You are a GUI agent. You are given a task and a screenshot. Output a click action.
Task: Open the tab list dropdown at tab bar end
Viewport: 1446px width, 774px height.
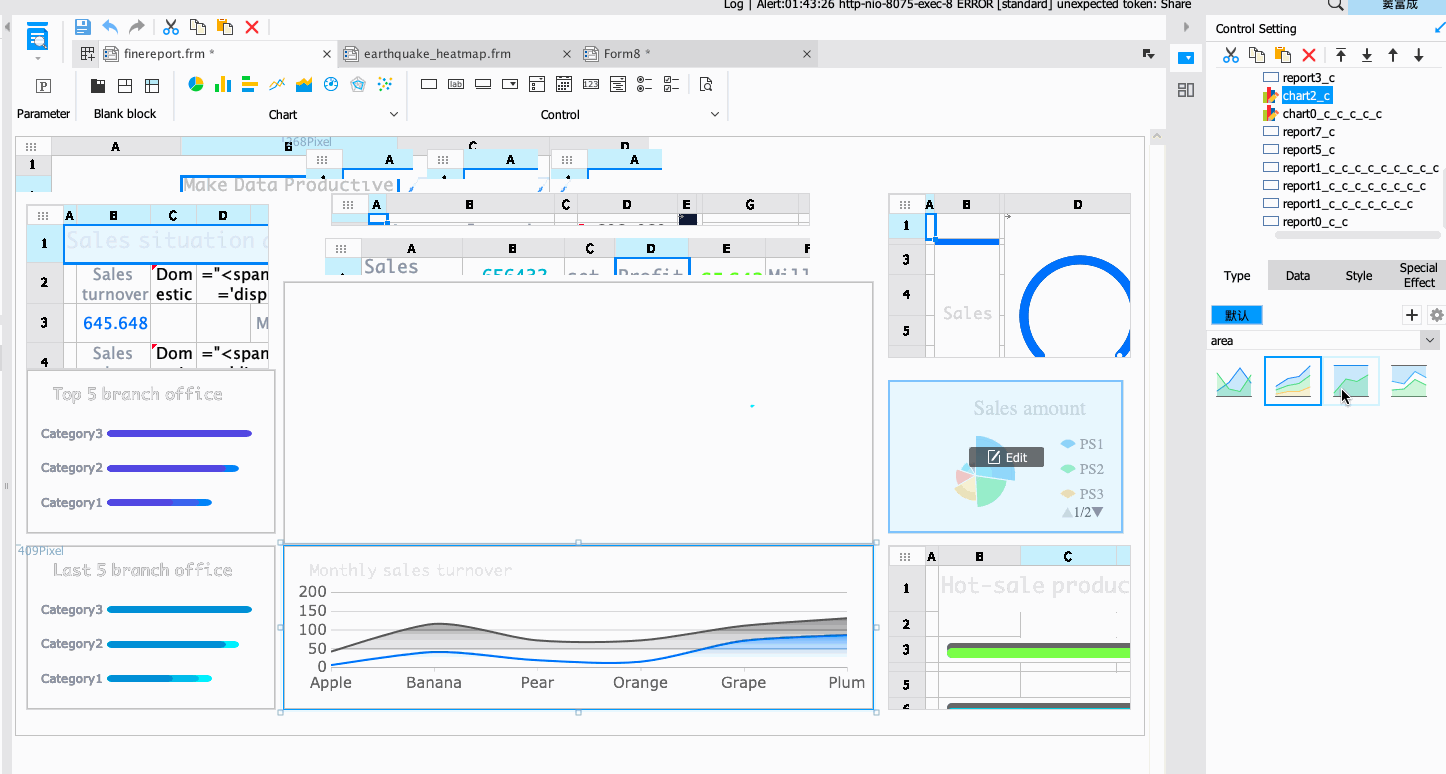(x=1149, y=53)
